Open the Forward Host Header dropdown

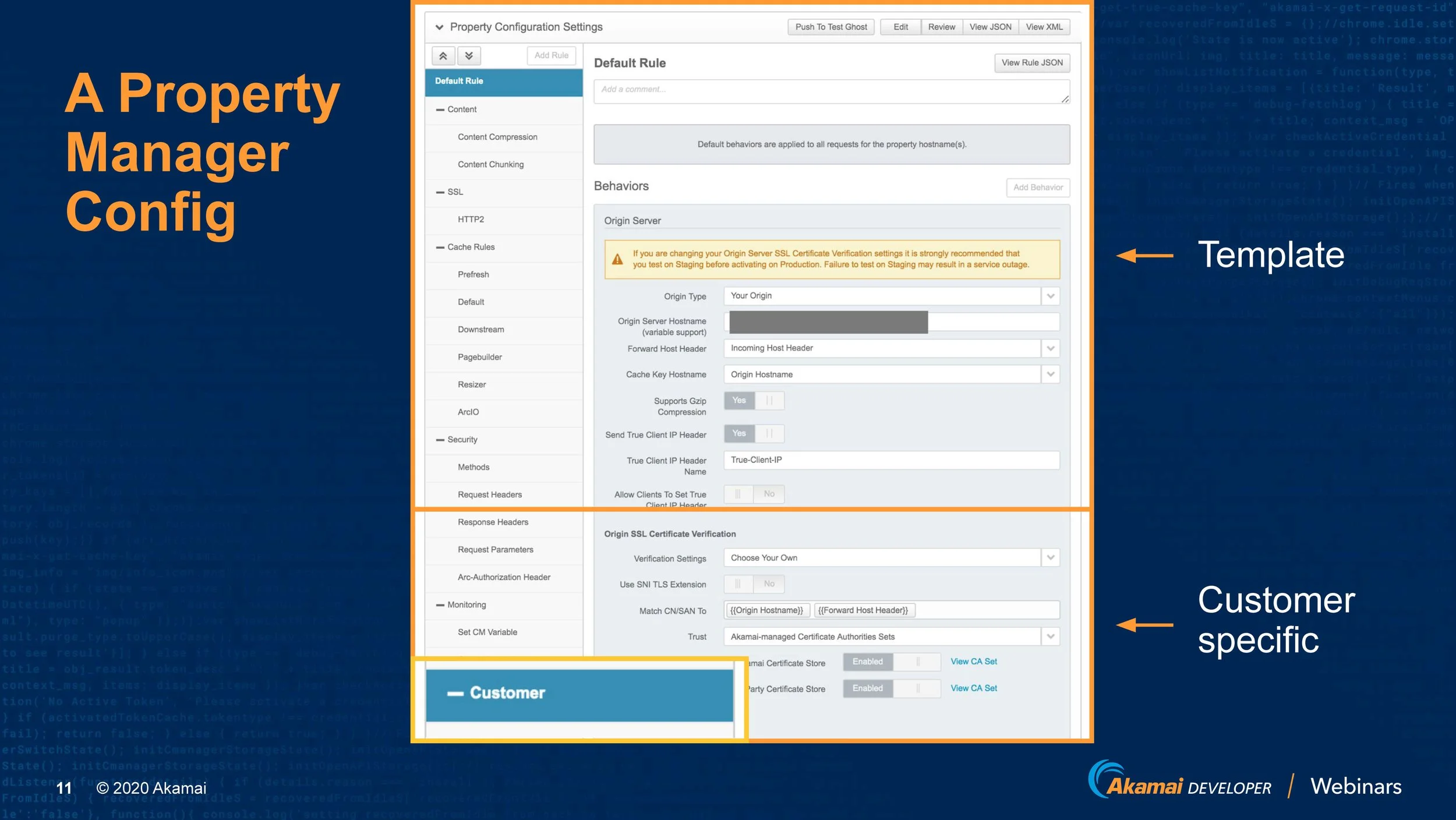(892, 348)
